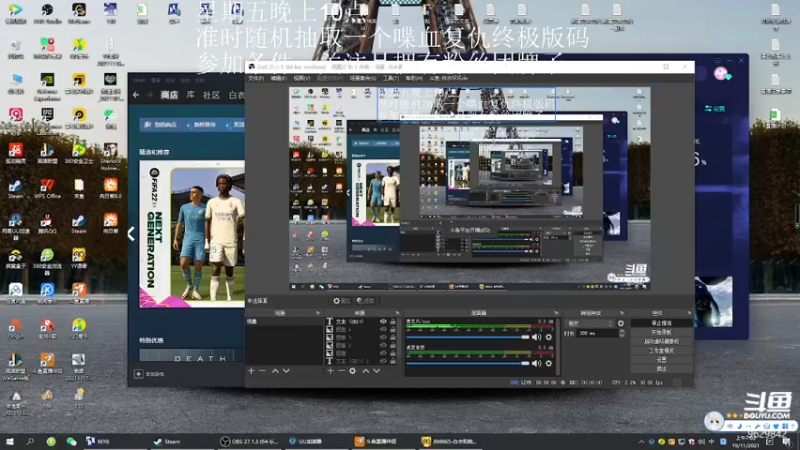Remove selected scene with minus icon

[262, 371]
